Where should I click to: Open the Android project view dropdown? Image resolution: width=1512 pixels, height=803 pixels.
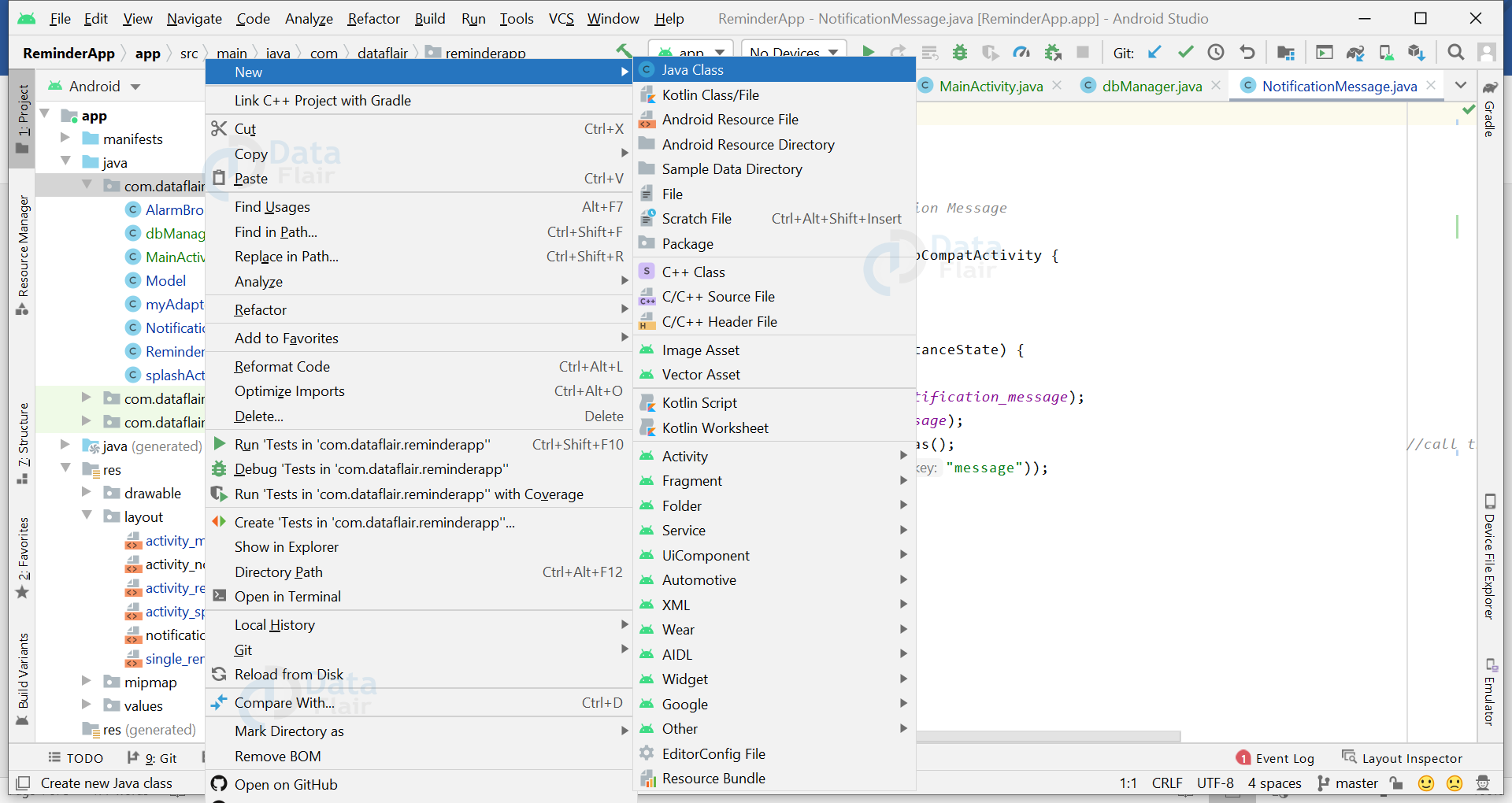point(94,86)
